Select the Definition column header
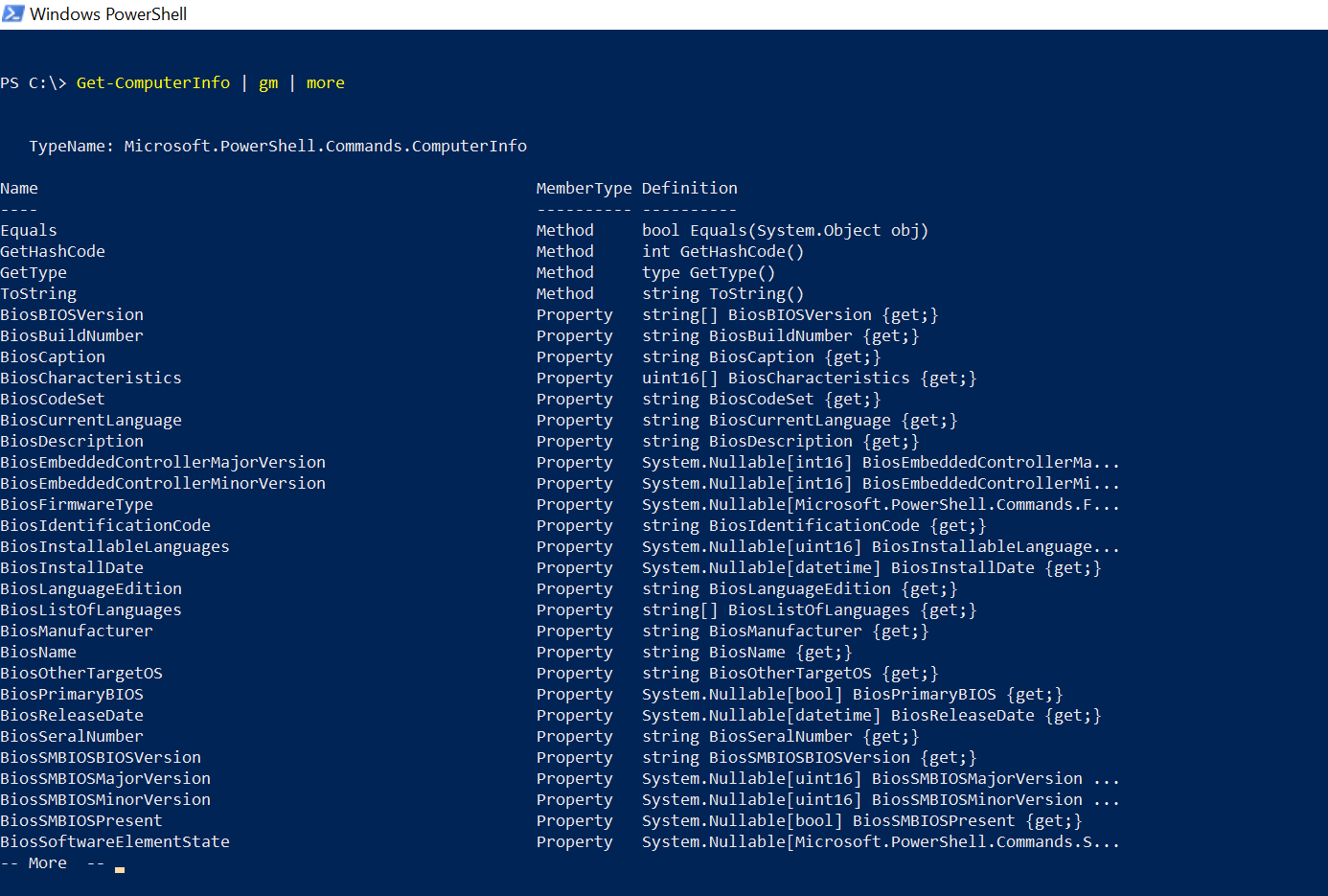Viewport: 1328px width, 896px height. click(690, 188)
